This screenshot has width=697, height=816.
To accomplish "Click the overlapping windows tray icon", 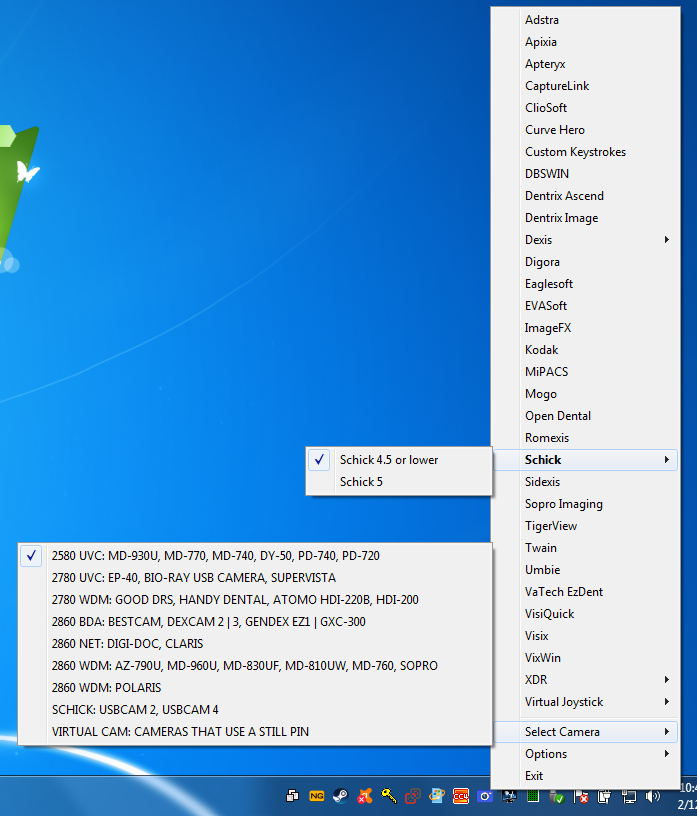I will [x=293, y=796].
